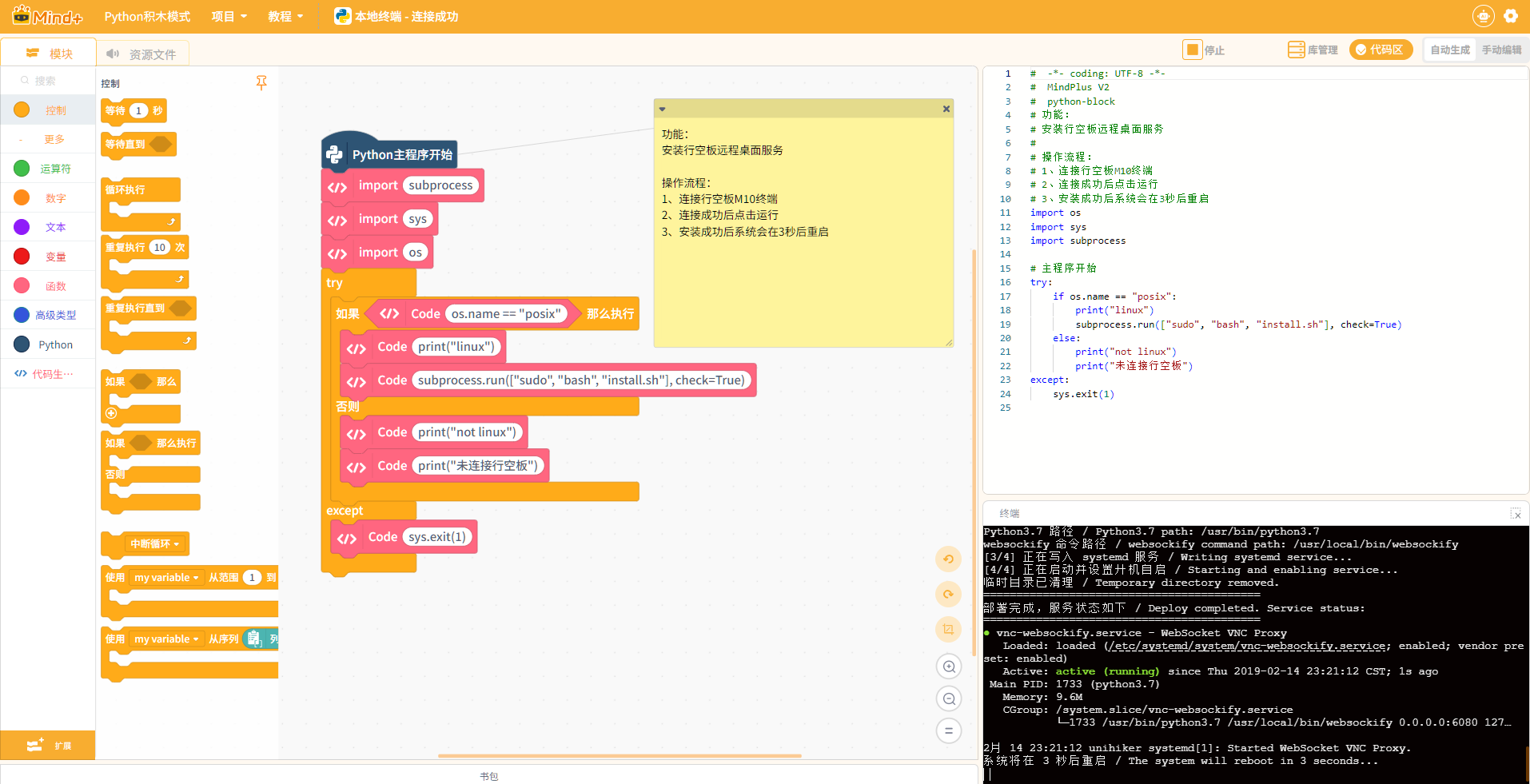The width and height of the screenshot is (1530, 784).
Task: Open 库管理 library manager
Action: (x=1313, y=50)
